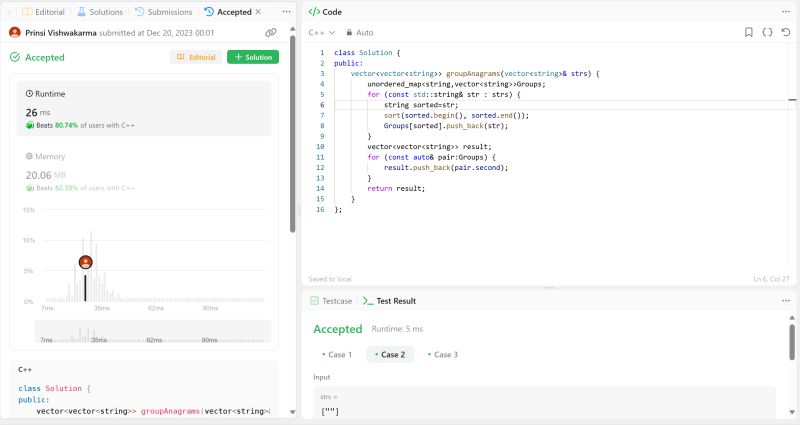Switch to the Testcase tab
Image resolution: width=800 pixels, height=425 pixels.
pos(331,301)
